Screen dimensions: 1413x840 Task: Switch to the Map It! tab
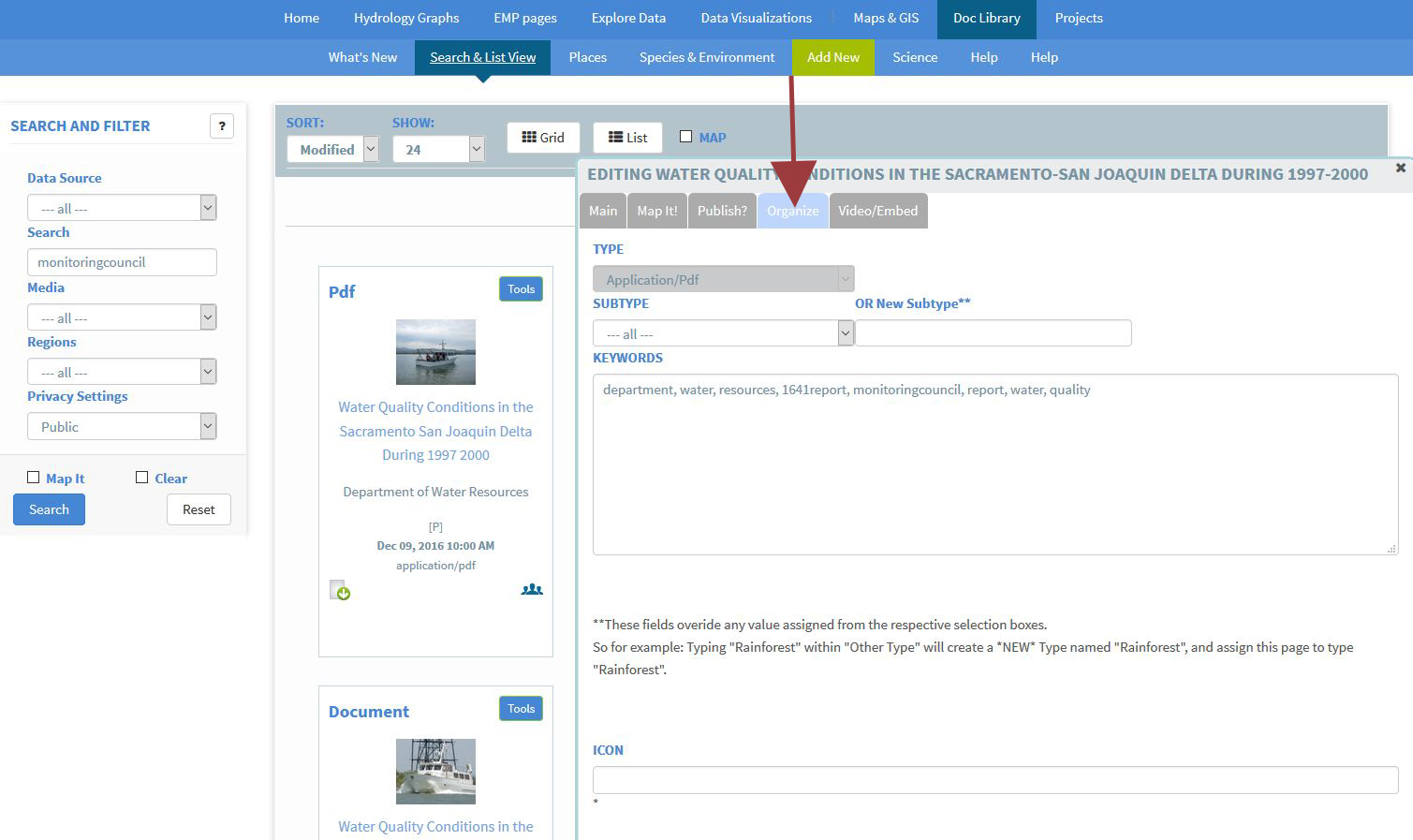pyautogui.click(x=656, y=211)
